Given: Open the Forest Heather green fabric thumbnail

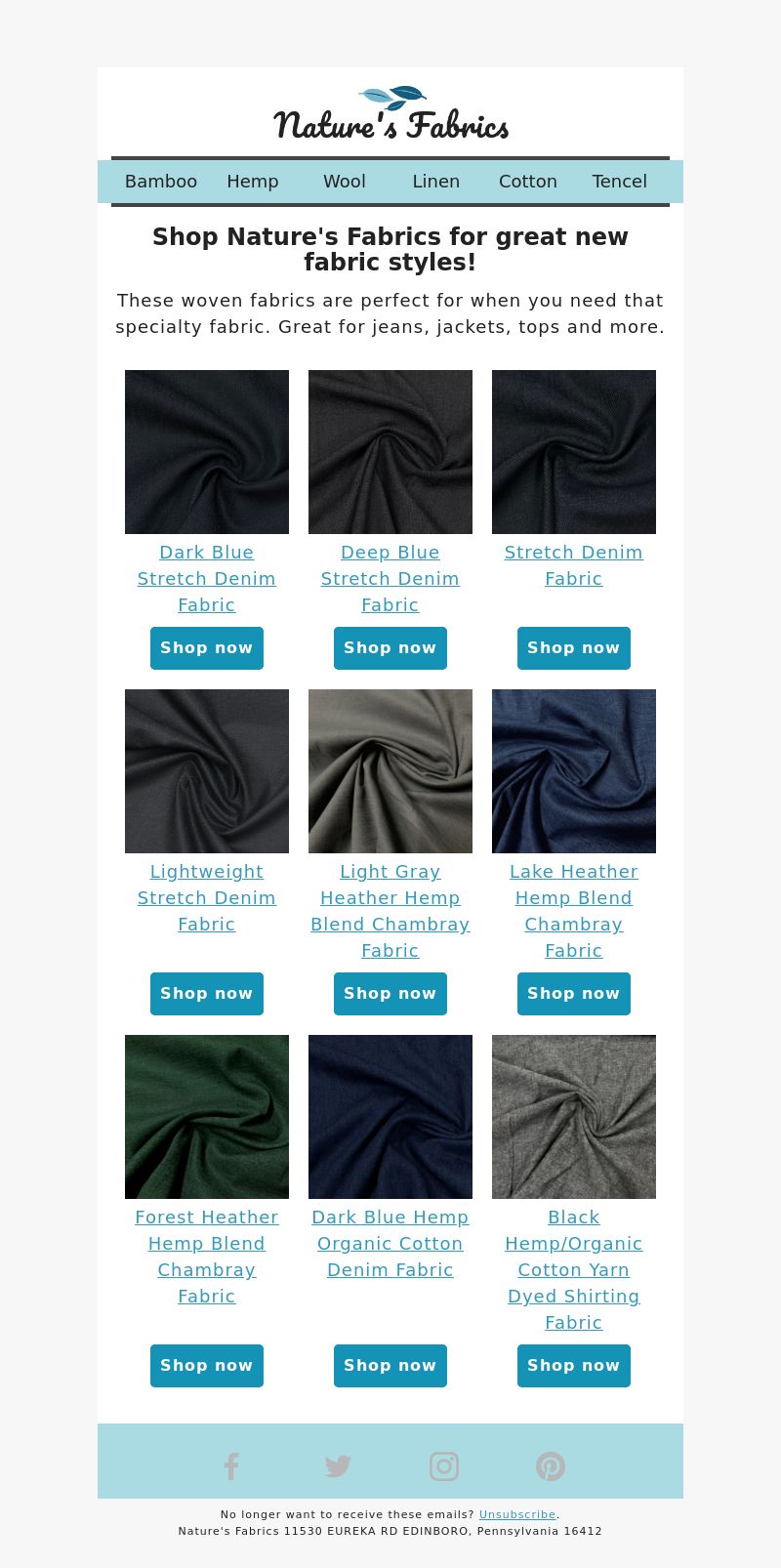Looking at the screenshot, I should tap(207, 1117).
